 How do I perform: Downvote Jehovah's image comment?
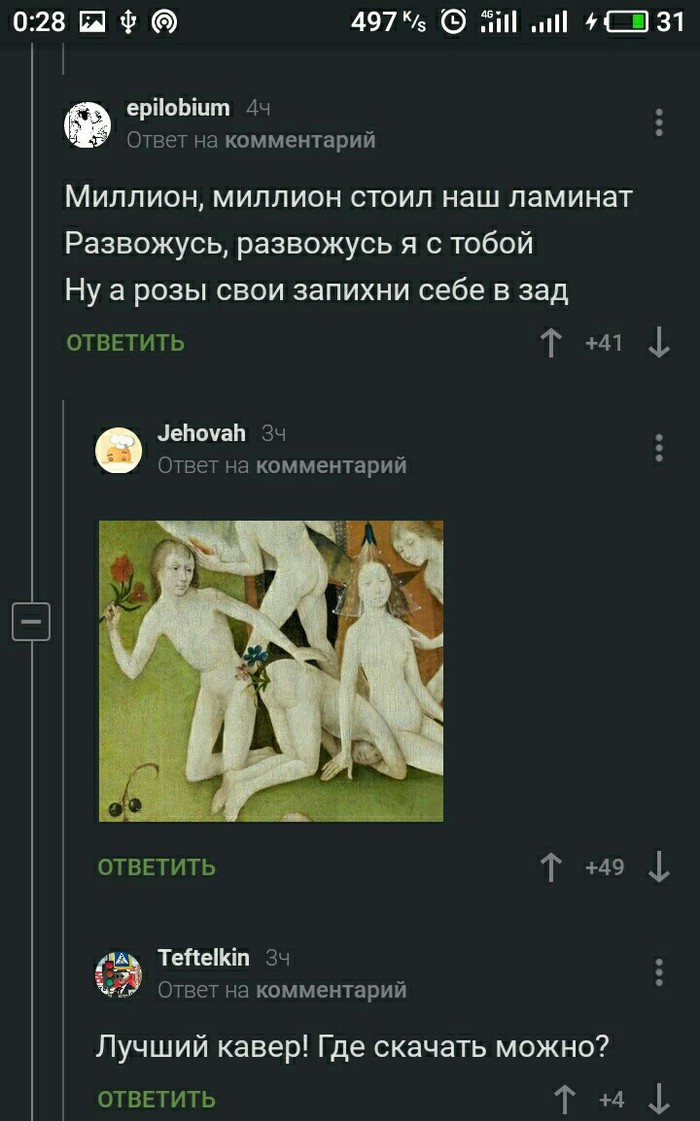tap(659, 867)
